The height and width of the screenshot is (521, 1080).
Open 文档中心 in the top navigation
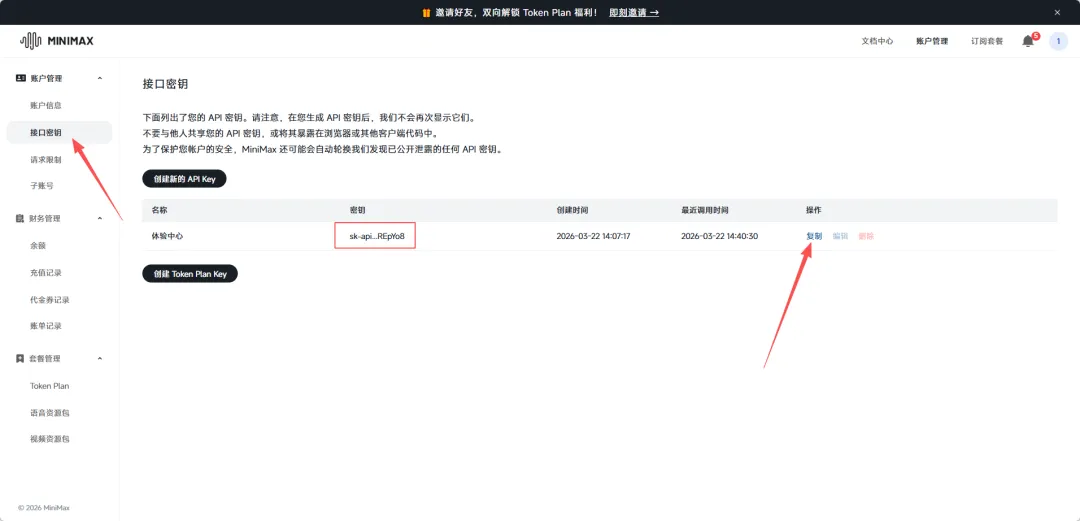click(x=877, y=41)
